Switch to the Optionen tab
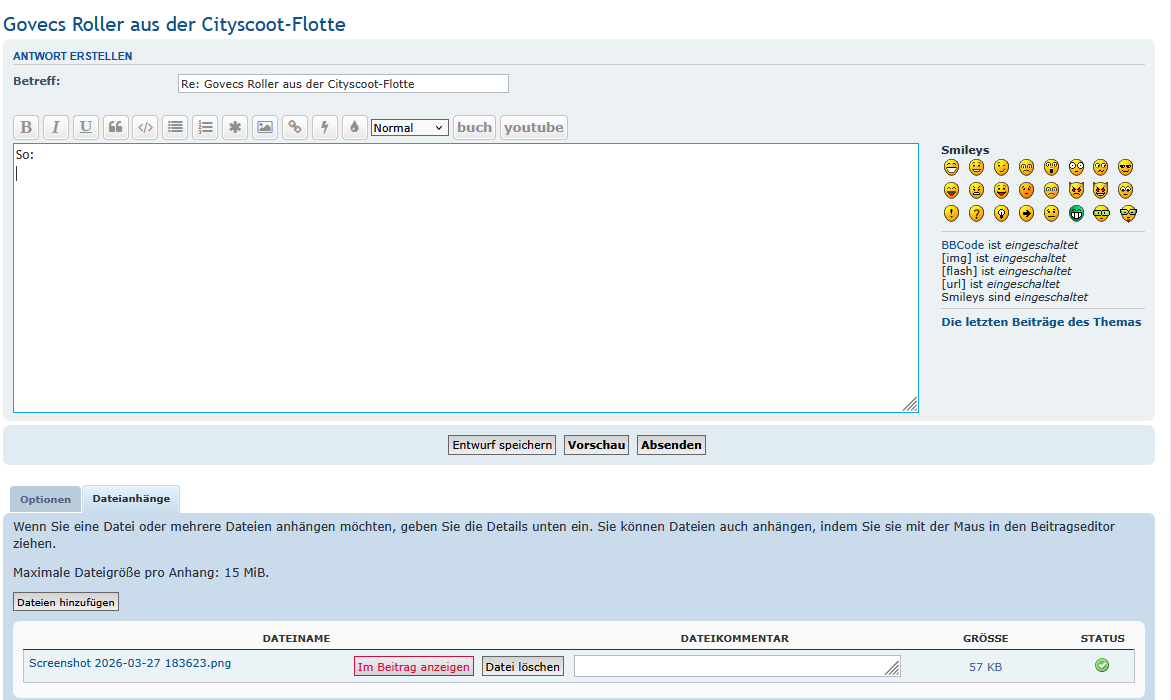Viewport: 1171px width, 700px height. point(46,499)
